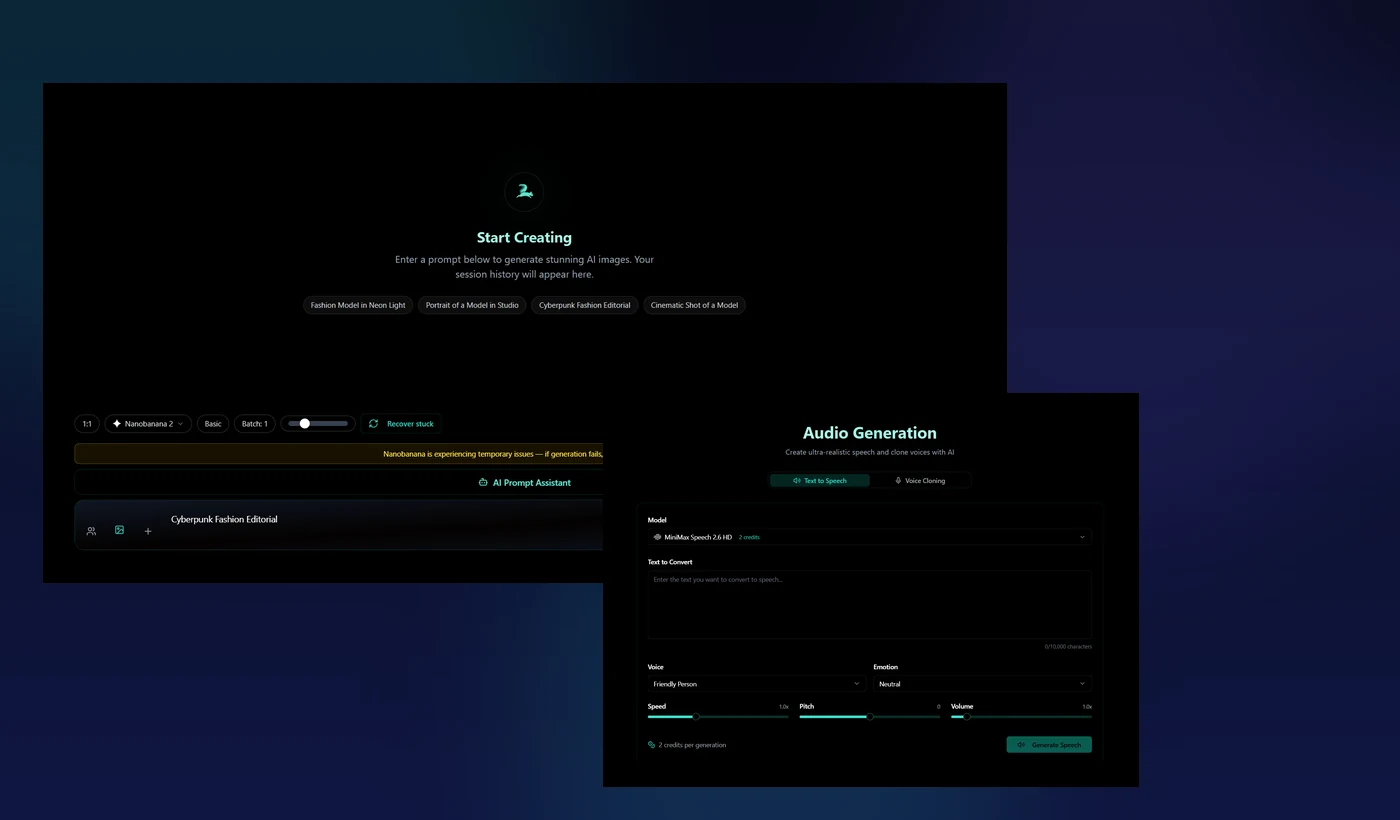The image size is (1400, 820).
Task: Click the Recover stuck button
Action: (400, 424)
